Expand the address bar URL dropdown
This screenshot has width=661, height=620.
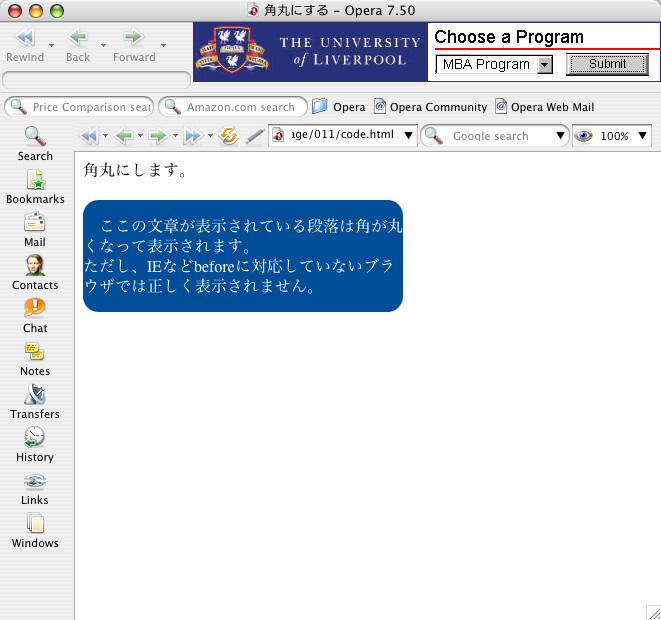click(408, 136)
